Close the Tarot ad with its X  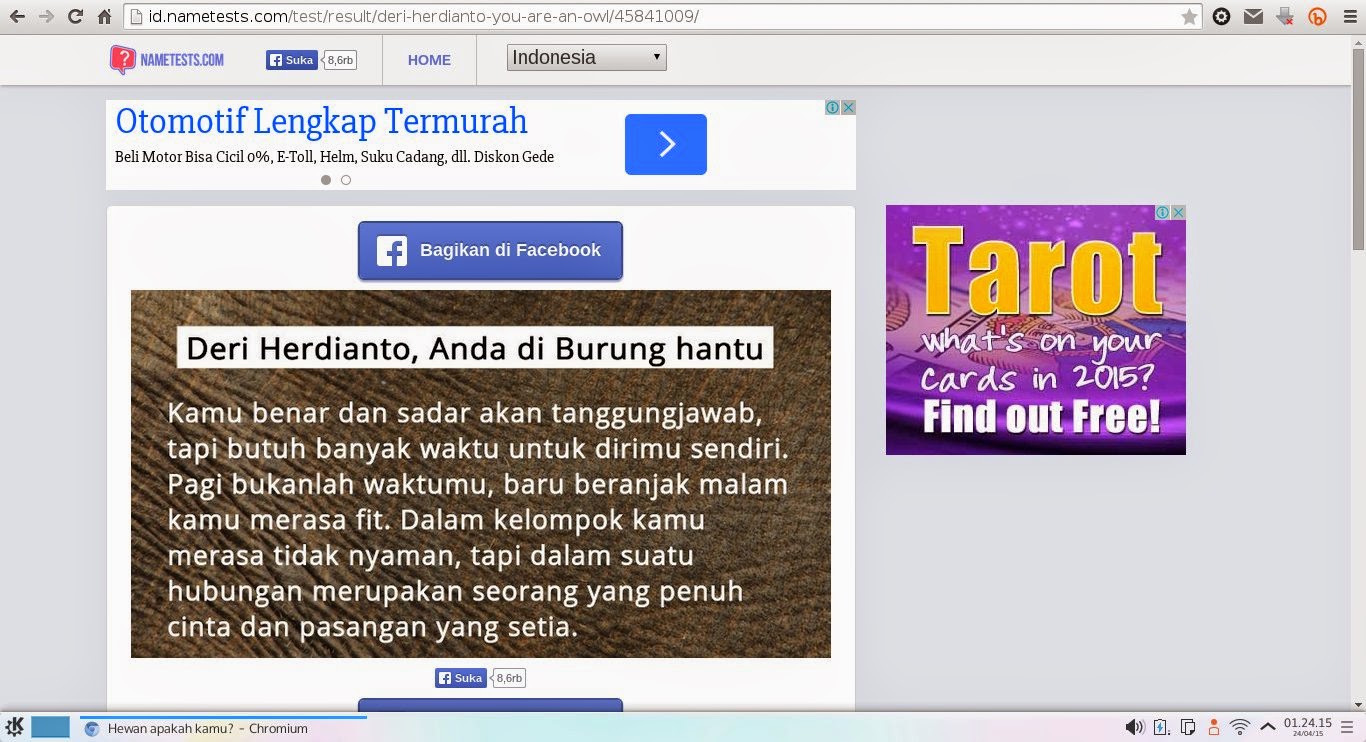[x=1178, y=212]
